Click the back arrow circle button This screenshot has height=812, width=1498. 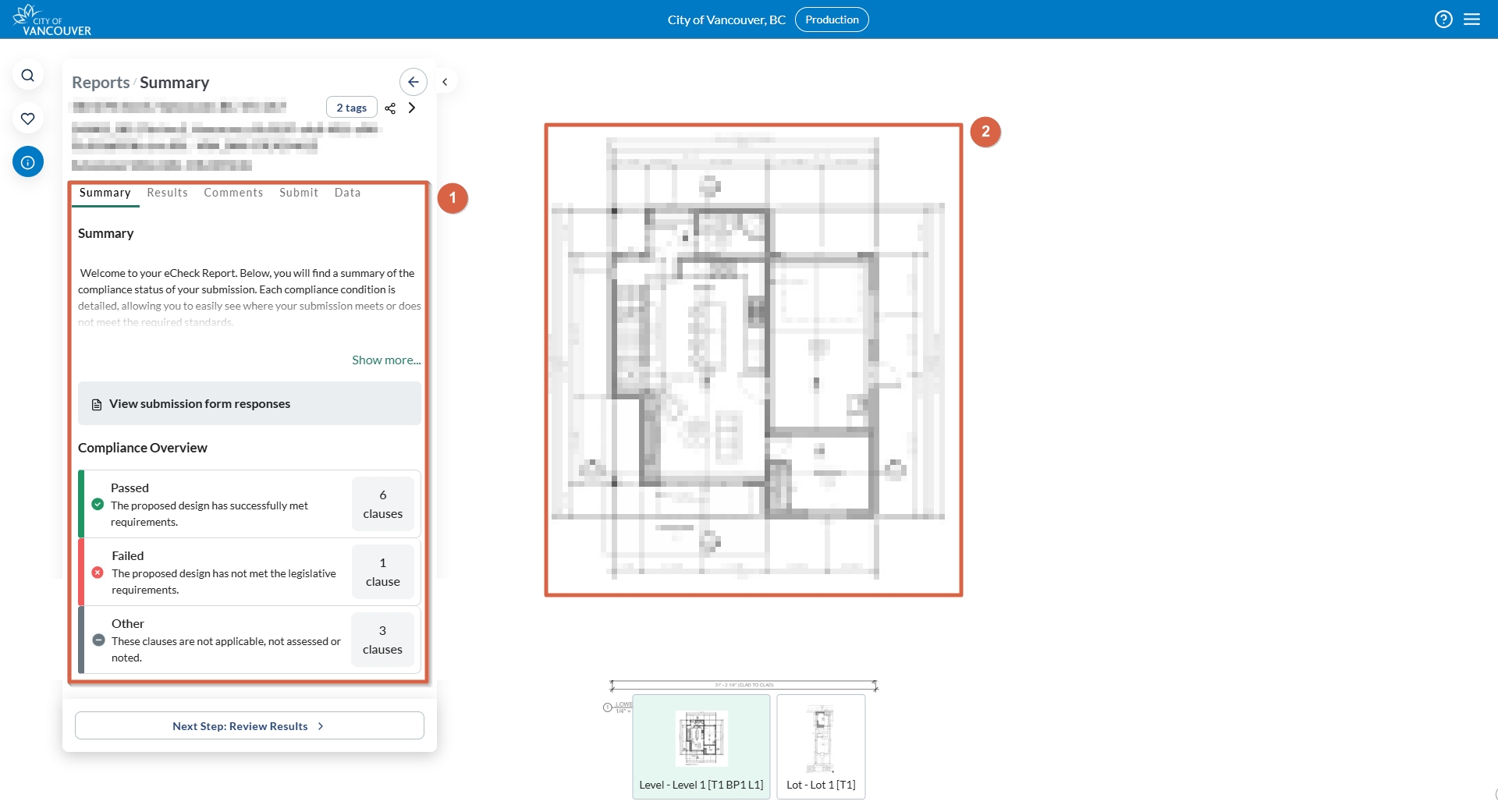(x=414, y=82)
